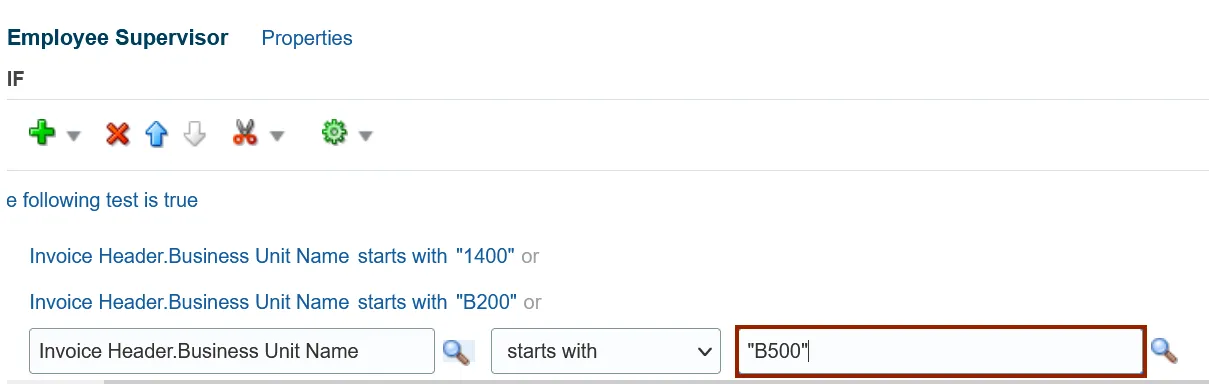Switch to the Properties tab
The width and height of the screenshot is (1209, 384).
(x=307, y=38)
